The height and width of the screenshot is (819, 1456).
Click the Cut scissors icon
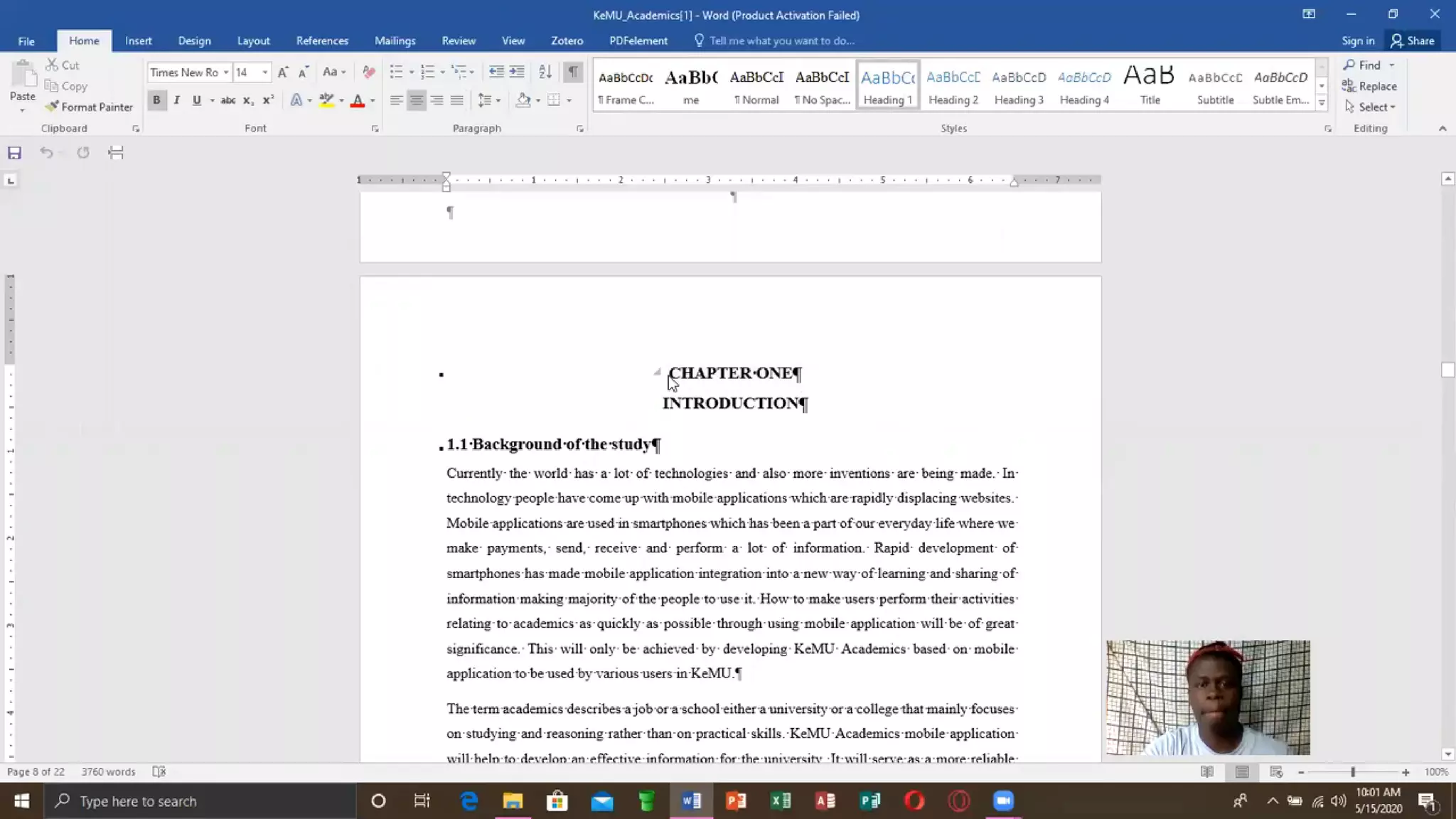(52, 65)
